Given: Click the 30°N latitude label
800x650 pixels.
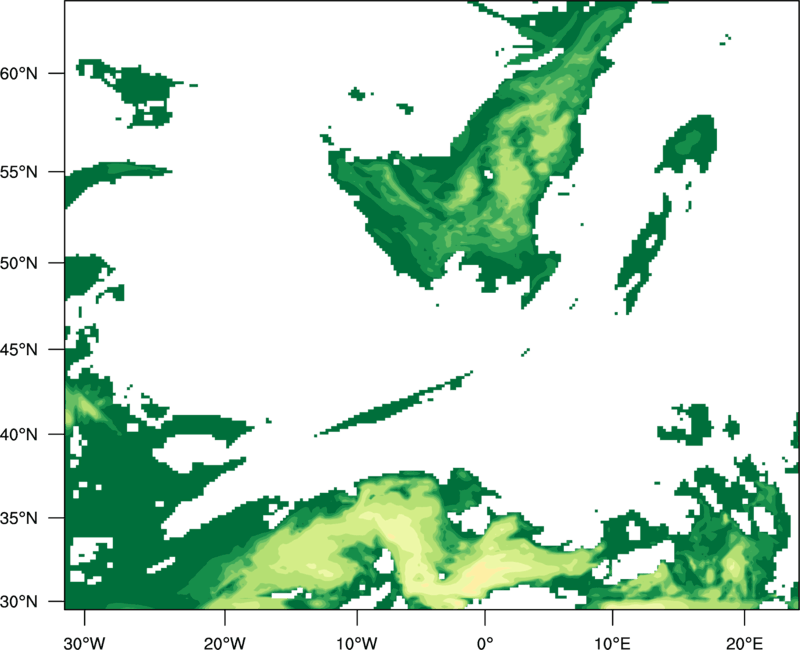Looking at the screenshot, I should pos(19,602).
